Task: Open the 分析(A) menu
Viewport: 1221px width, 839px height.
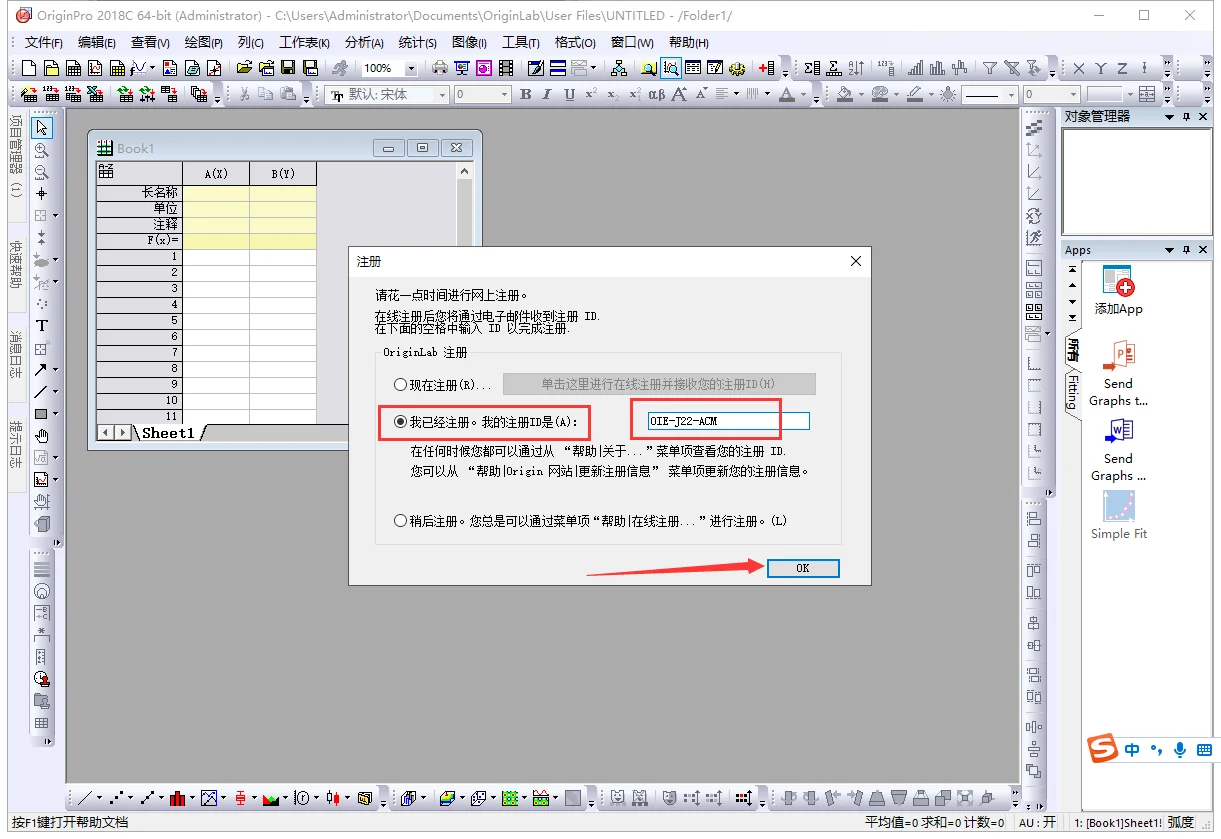Action: [364, 43]
